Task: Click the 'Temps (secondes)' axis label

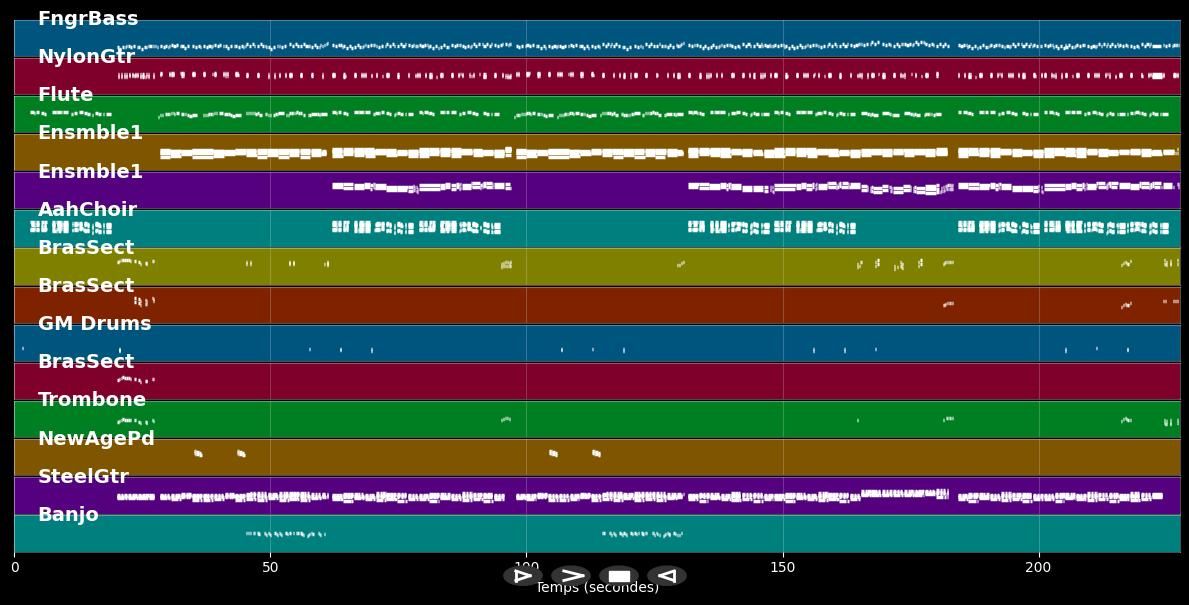Action: click(x=597, y=589)
